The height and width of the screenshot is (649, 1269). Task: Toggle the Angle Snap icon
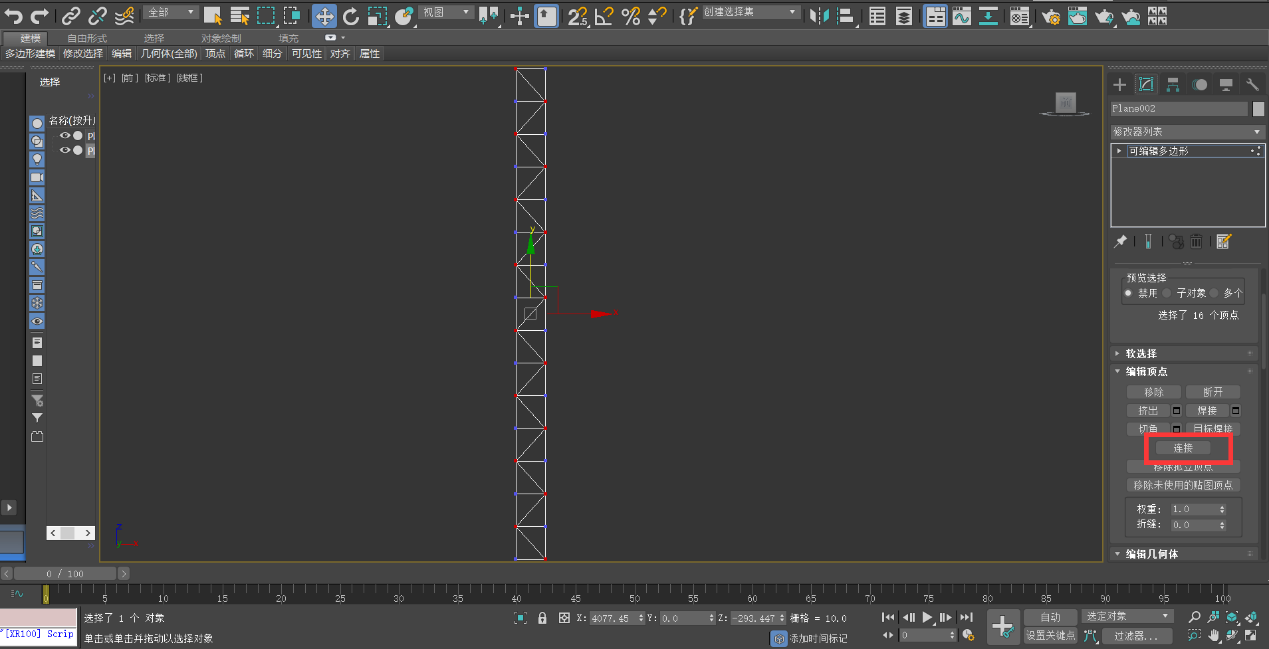[x=605, y=16]
